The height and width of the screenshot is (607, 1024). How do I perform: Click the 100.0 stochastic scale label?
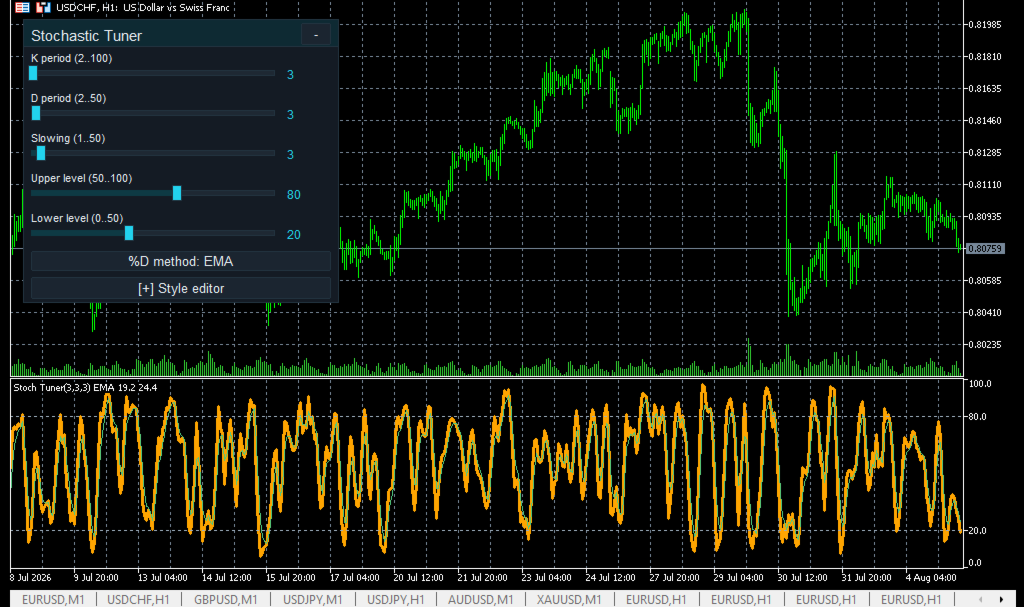[980, 384]
